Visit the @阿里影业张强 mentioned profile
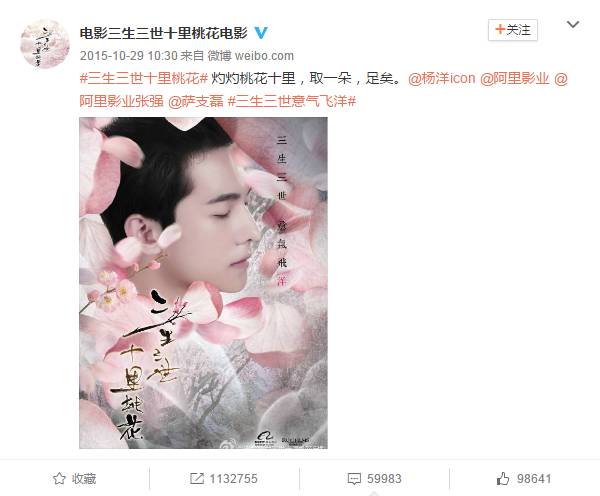Image resolution: width=600 pixels, height=496 pixels. (121, 101)
